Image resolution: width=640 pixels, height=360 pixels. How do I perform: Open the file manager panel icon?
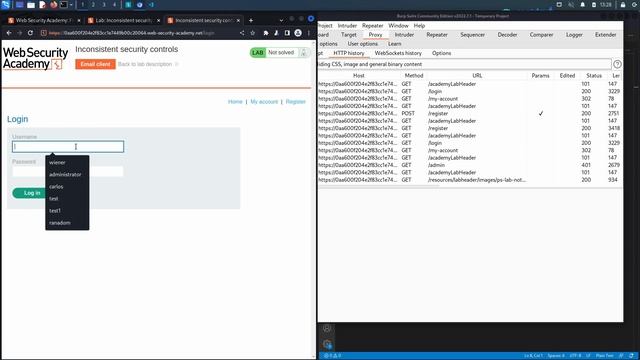[31, 5]
